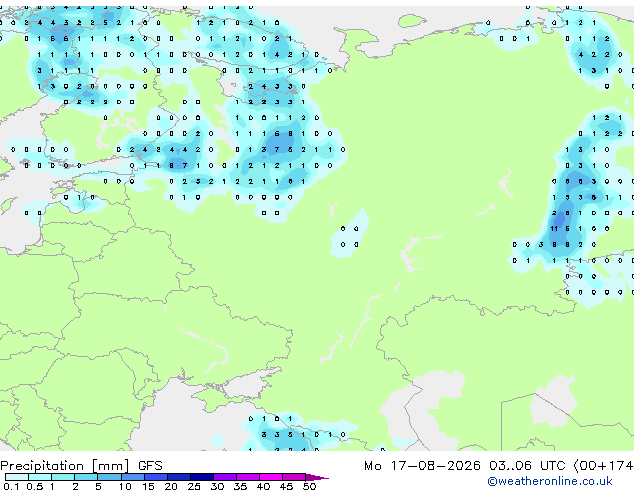The width and height of the screenshot is (634, 490).
Task: Open the weatheronline.co.uk copyright link
Action: (x=550, y=481)
